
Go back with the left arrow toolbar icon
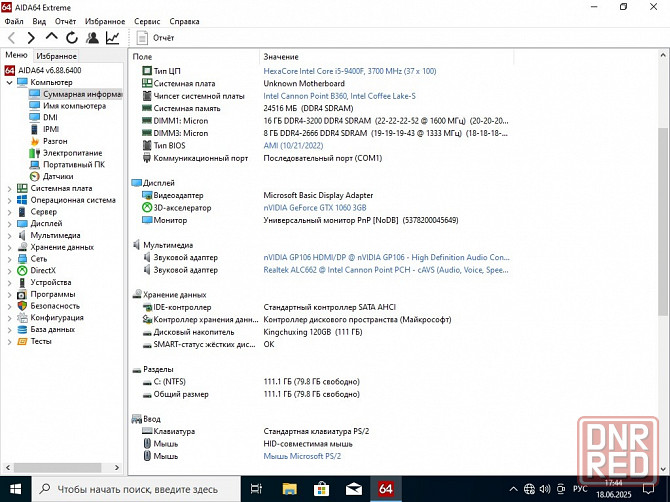pyautogui.click(x=12, y=38)
